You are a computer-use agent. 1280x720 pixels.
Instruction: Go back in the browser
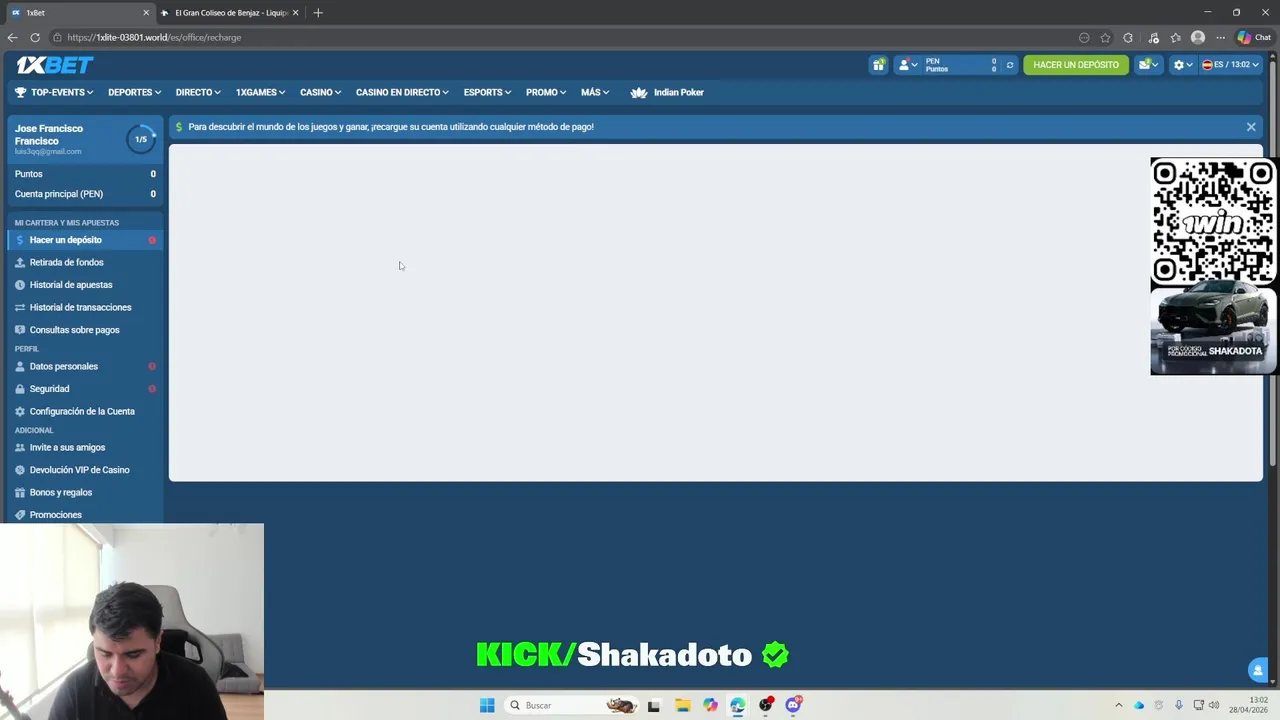[x=12, y=38]
